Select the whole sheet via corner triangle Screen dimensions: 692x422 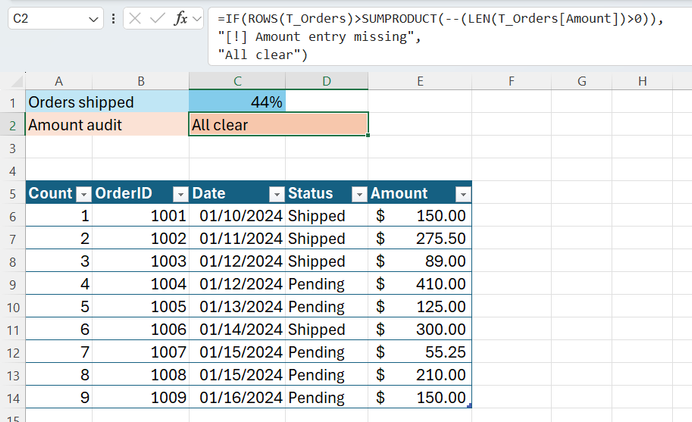click(x=17, y=81)
